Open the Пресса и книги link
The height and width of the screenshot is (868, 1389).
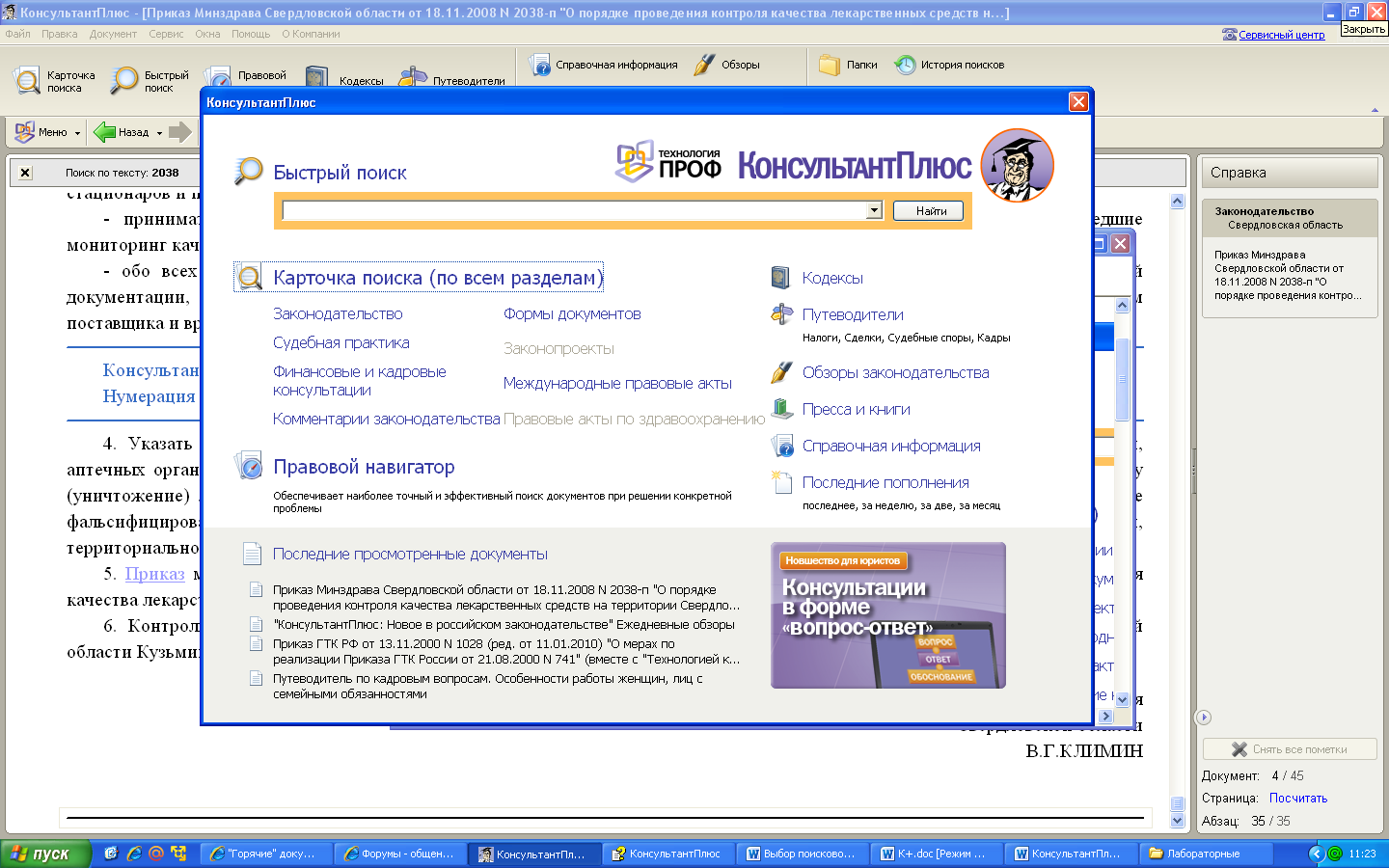tap(856, 409)
